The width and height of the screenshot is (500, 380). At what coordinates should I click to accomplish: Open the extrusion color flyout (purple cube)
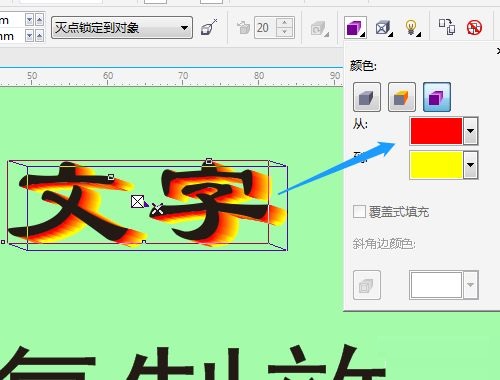pos(355,28)
